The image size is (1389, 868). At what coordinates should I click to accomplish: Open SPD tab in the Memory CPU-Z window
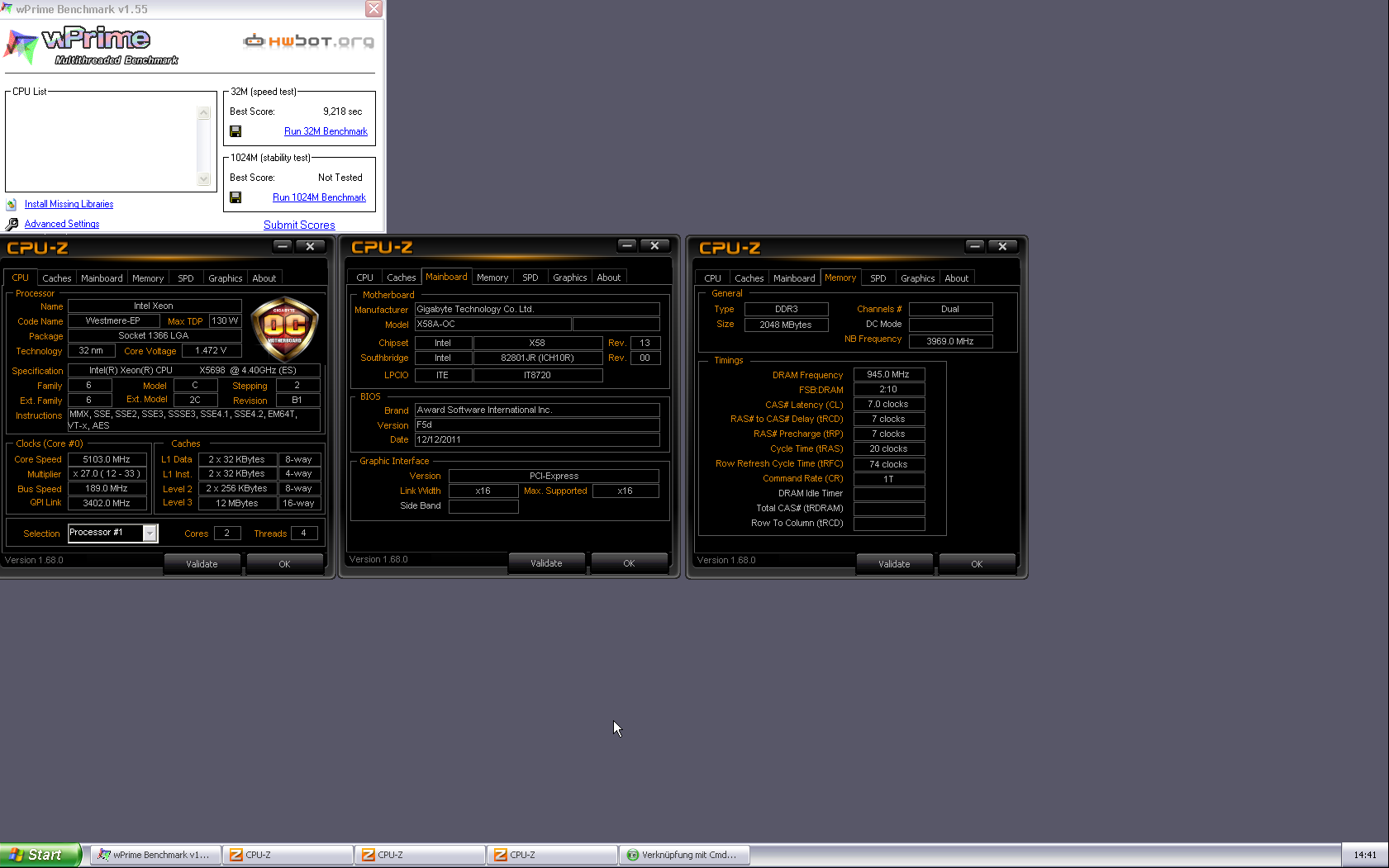tap(878, 278)
